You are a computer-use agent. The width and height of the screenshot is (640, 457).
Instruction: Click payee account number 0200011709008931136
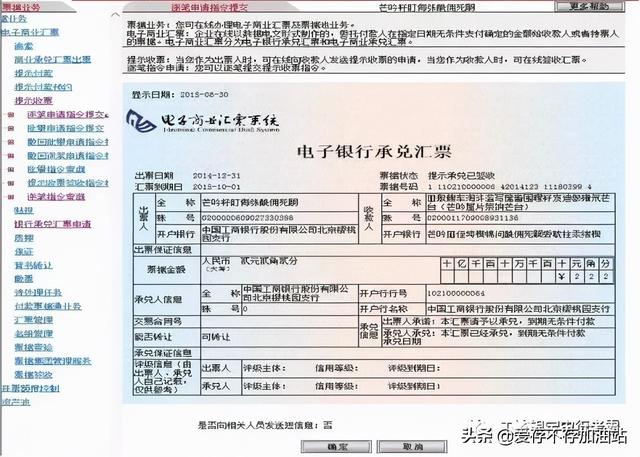(473, 218)
